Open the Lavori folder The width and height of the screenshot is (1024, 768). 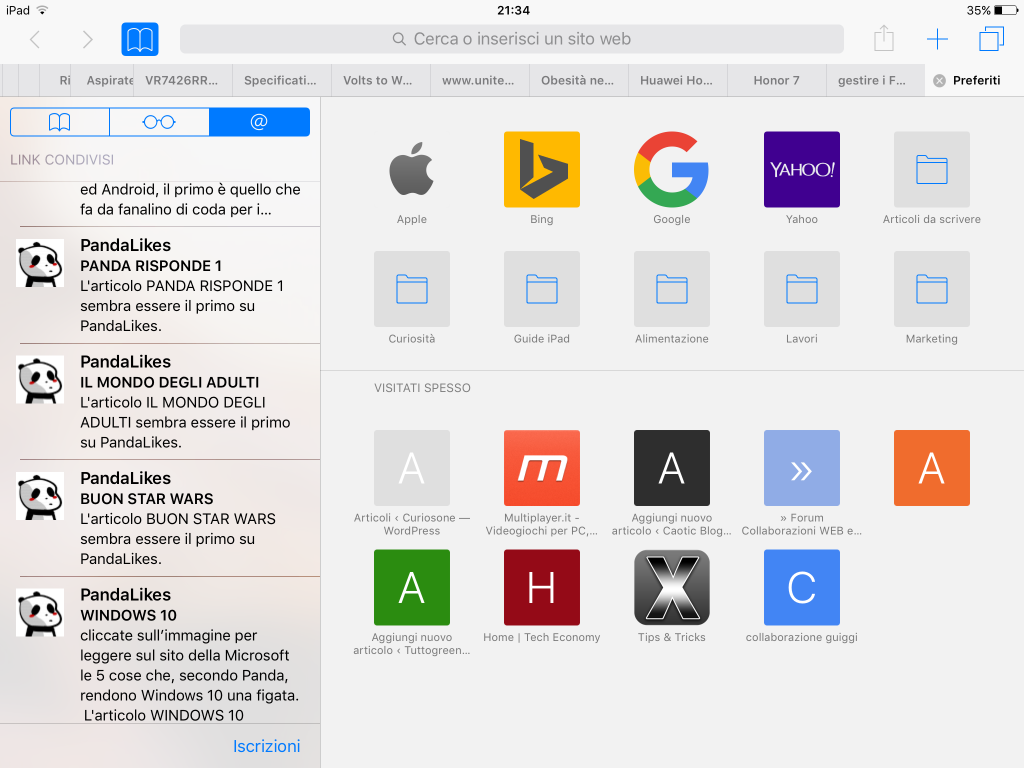click(x=801, y=298)
